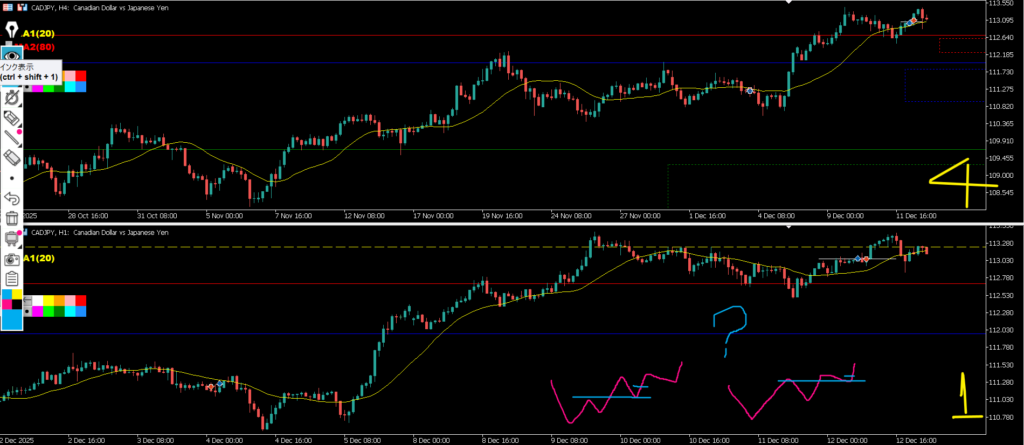
Task: Select the highlighter marker tool
Action: point(12,119)
